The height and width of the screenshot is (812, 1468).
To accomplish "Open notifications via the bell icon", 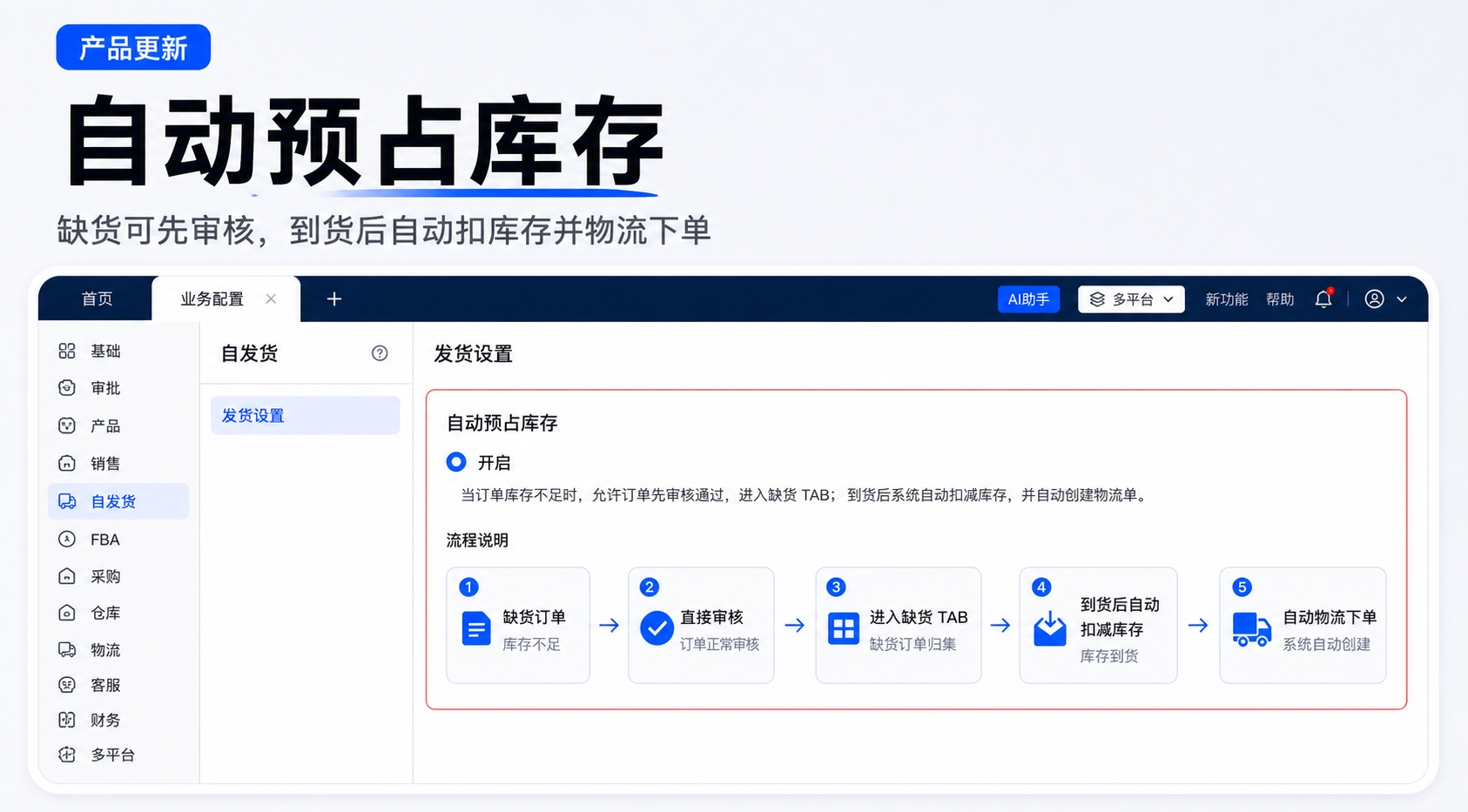I will [1323, 299].
